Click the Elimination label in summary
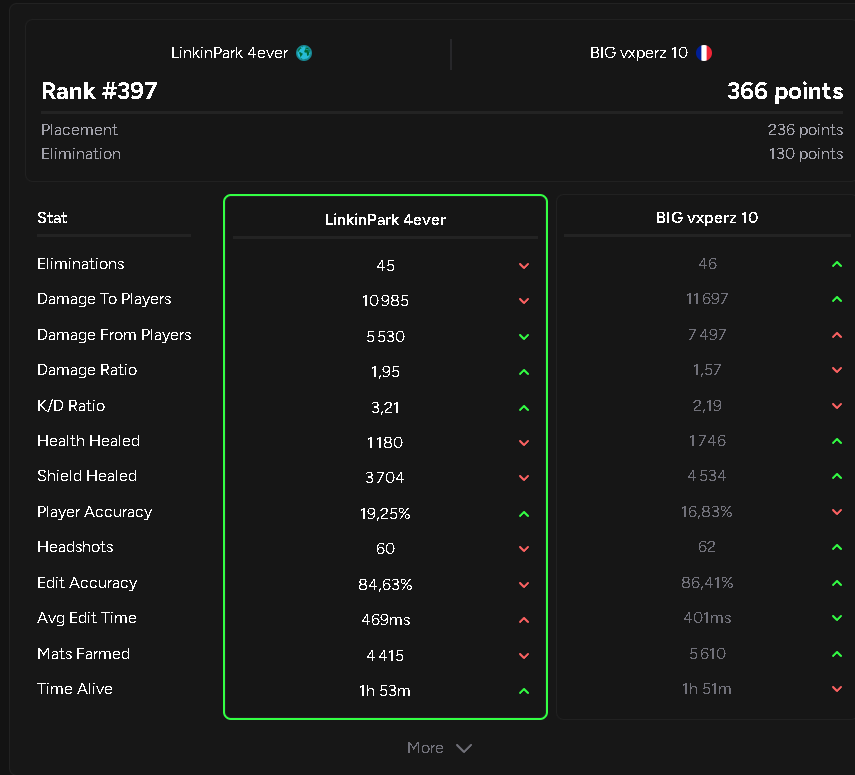Viewport: 855px width, 775px height. click(81, 154)
